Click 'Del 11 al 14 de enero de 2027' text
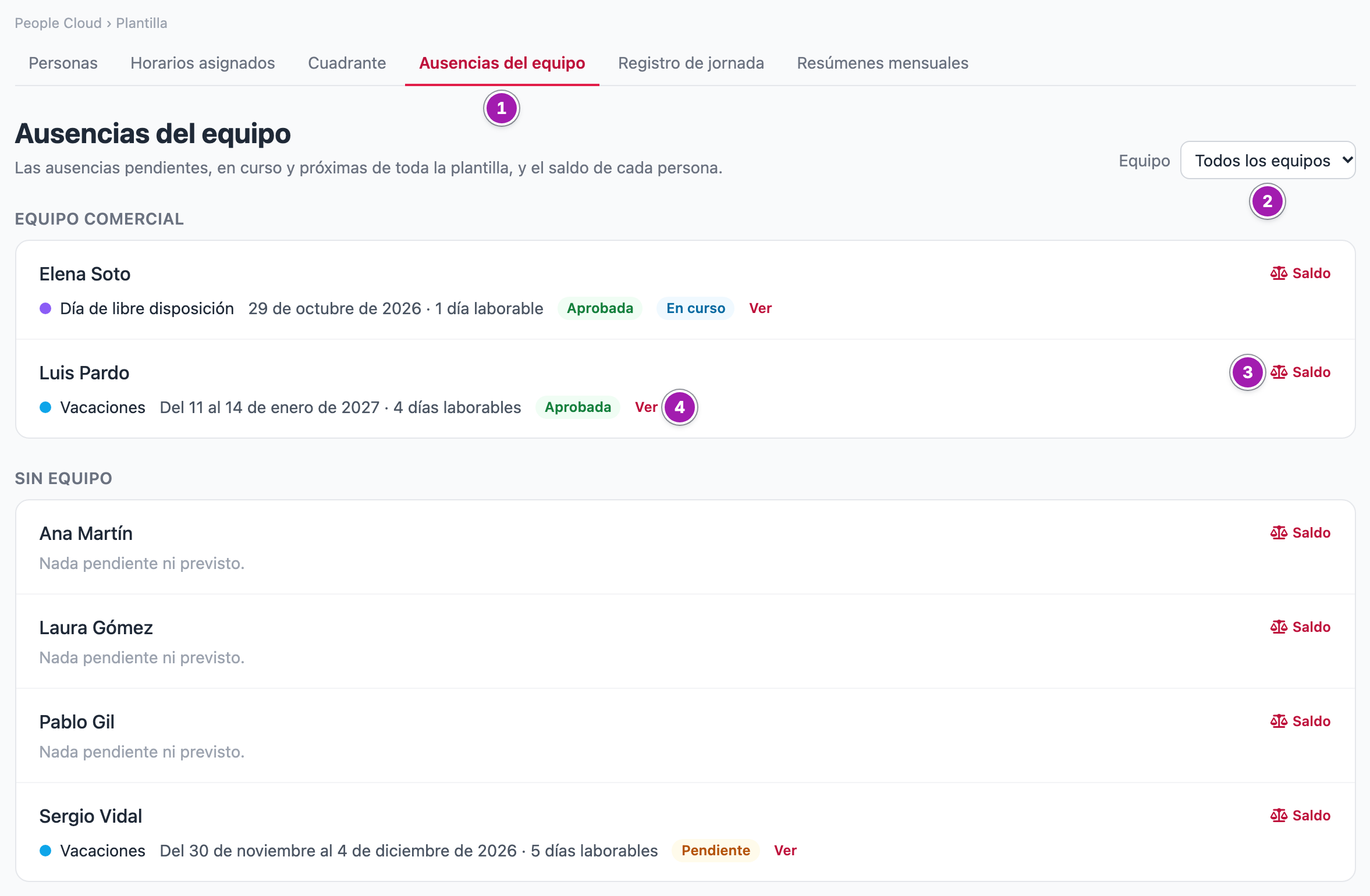The width and height of the screenshot is (1370, 896). 269,407
